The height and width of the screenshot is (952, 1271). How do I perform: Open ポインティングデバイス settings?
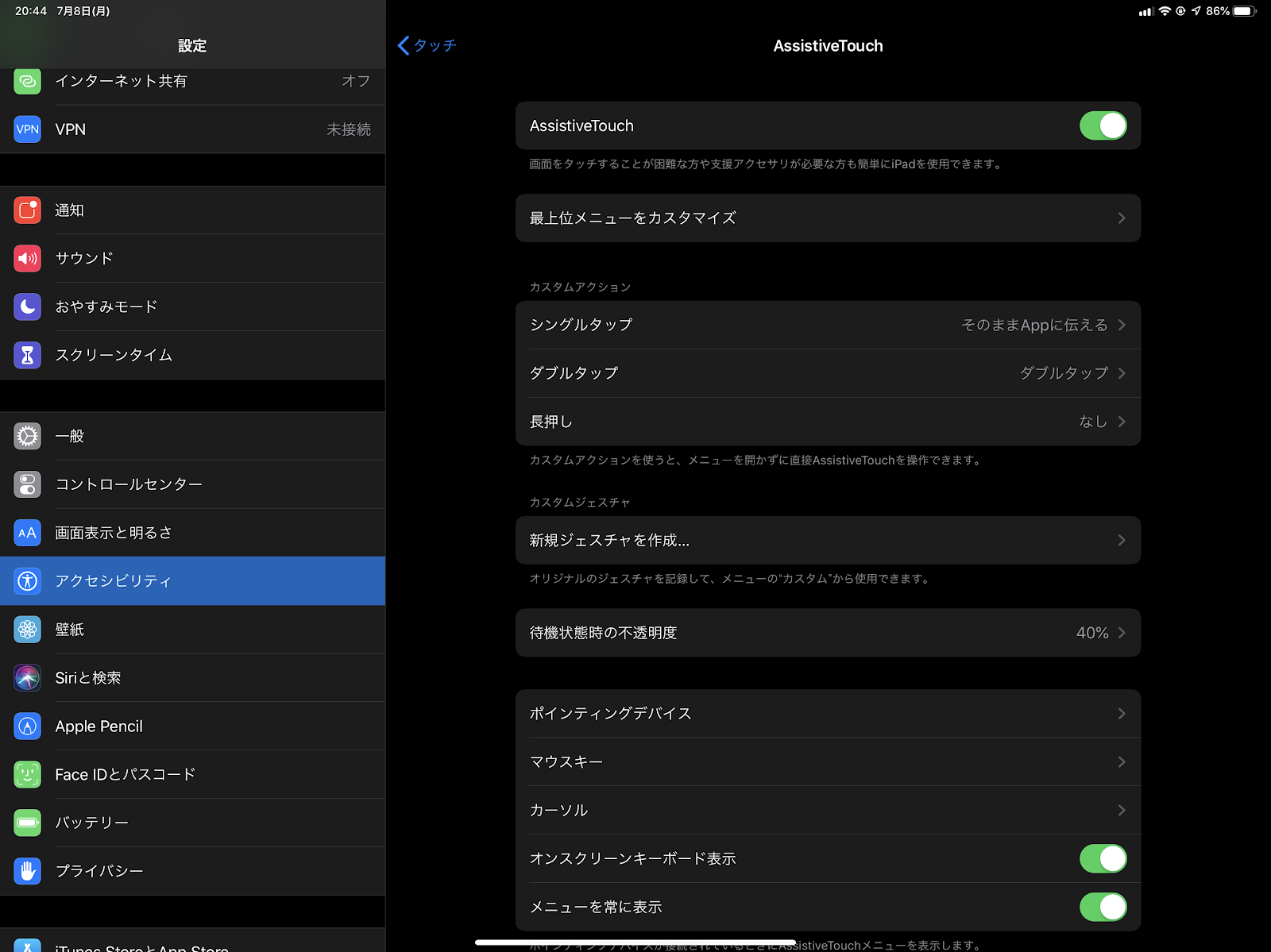tap(828, 713)
